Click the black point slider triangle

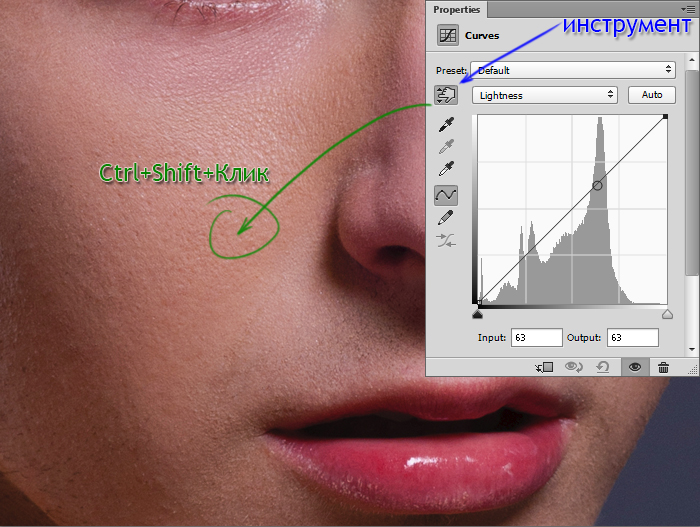477,314
